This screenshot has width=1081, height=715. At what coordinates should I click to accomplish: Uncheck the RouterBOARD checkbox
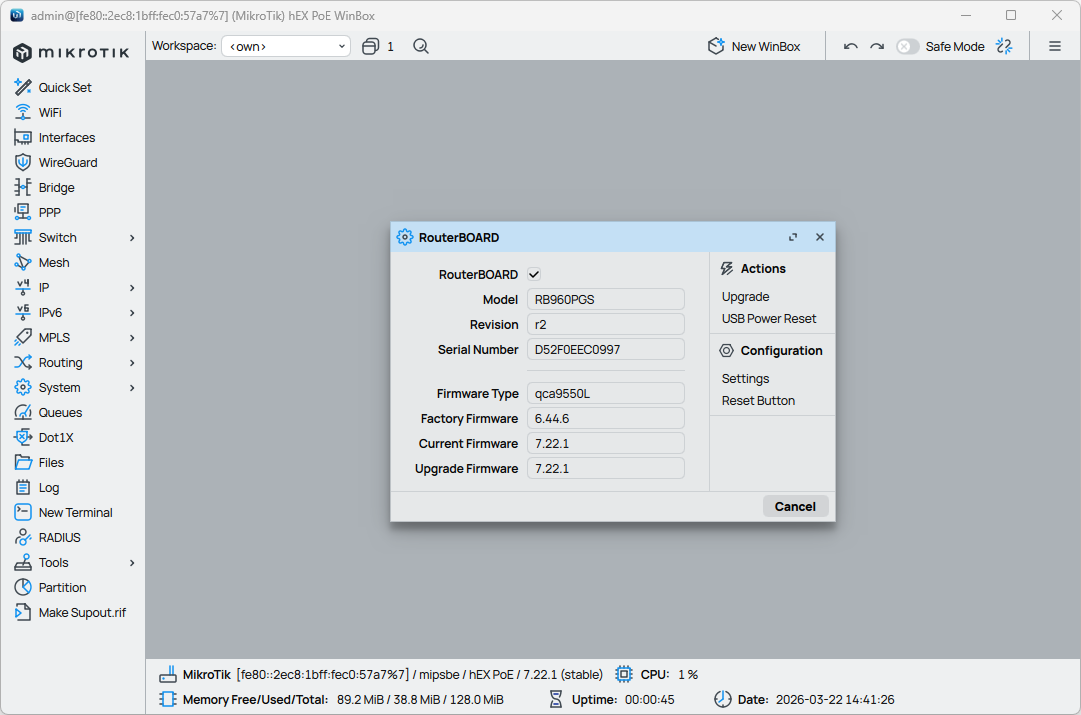point(534,274)
